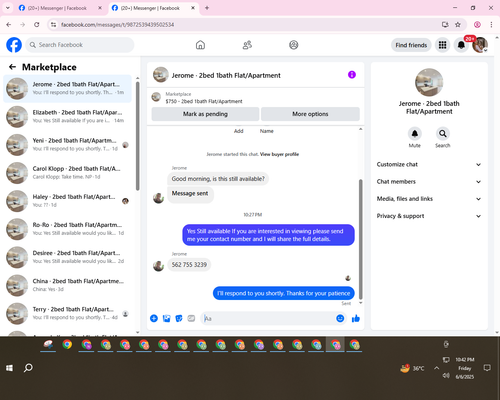Open Haley's 2bed 1bath conversation

point(67,201)
